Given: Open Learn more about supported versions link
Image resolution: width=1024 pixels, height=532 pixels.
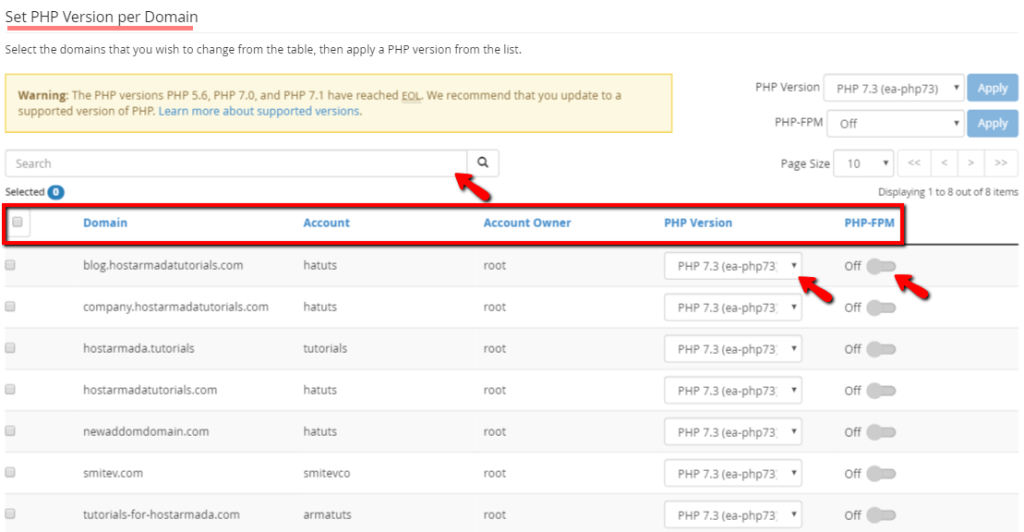Looking at the screenshot, I should click(259, 111).
